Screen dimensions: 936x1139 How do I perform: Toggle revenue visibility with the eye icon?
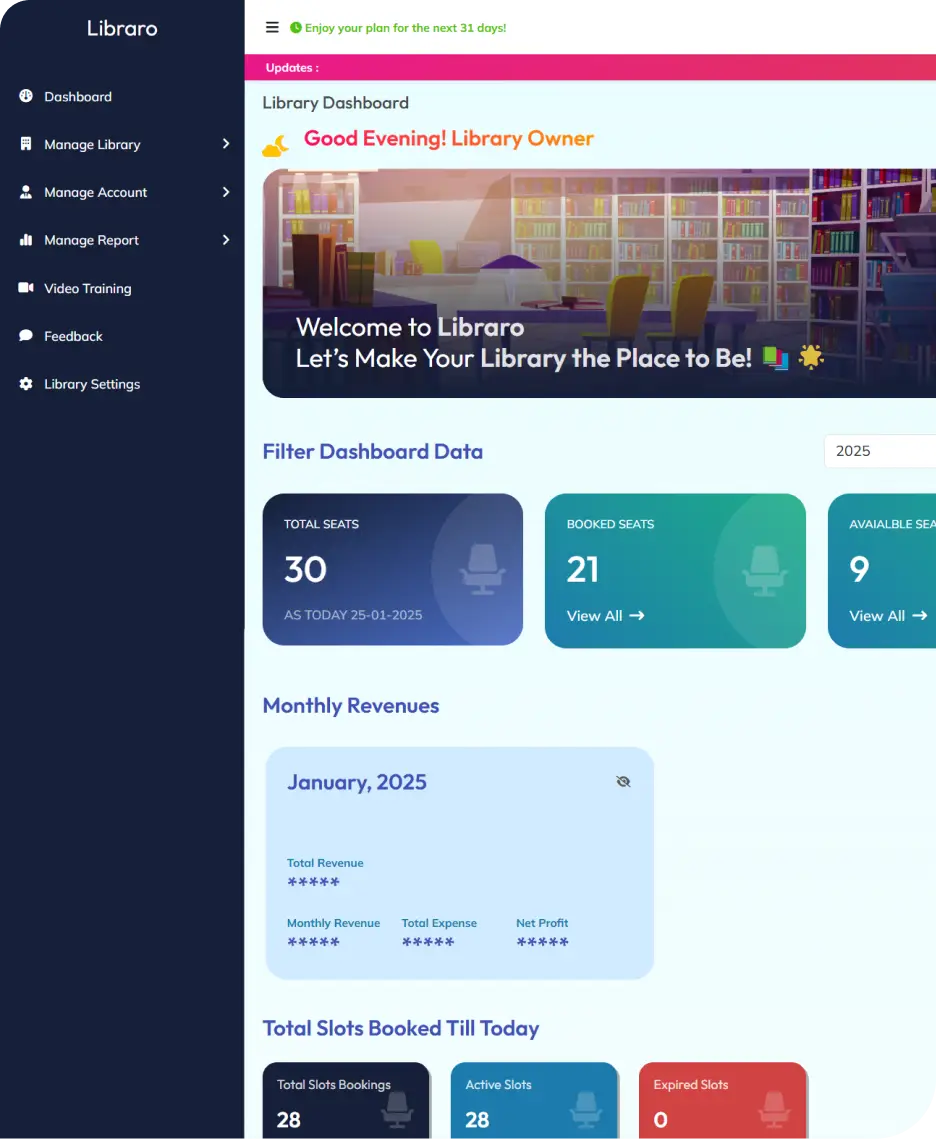tap(623, 781)
